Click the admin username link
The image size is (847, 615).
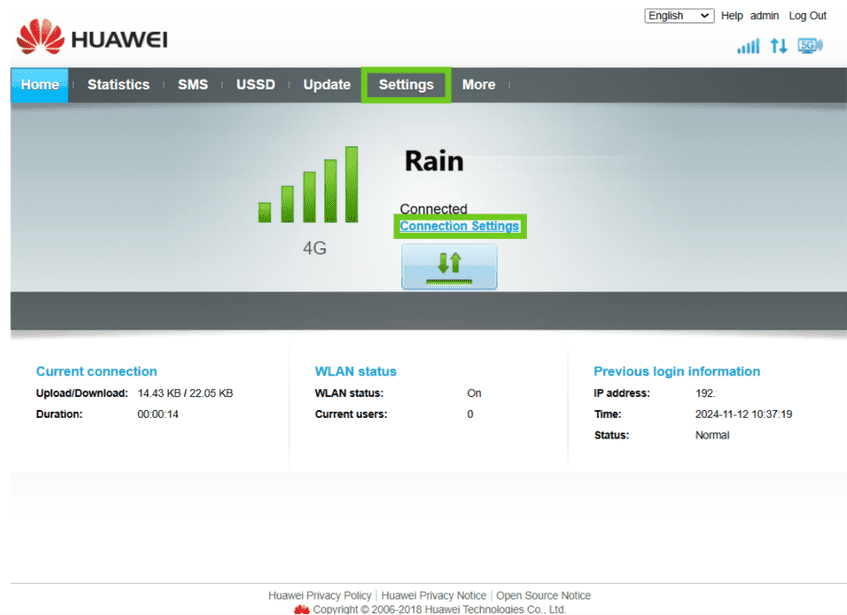(765, 16)
